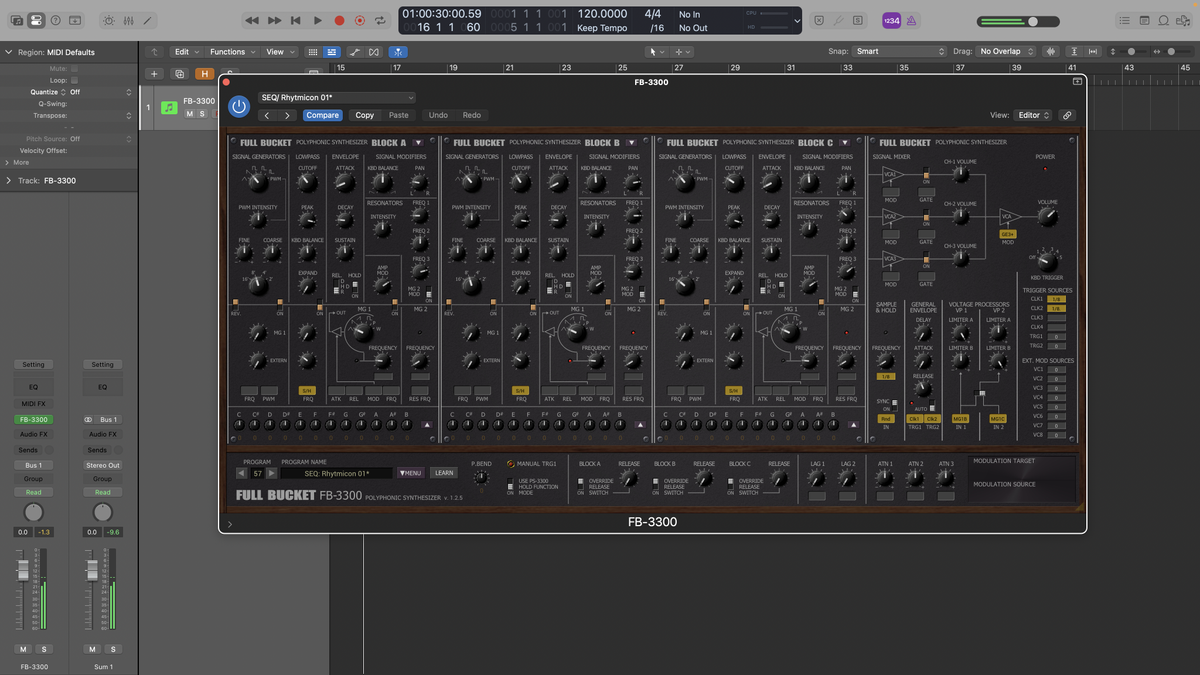1200x675 pixels.
Task: Click the red Record button
Action: tap(339, 20)
